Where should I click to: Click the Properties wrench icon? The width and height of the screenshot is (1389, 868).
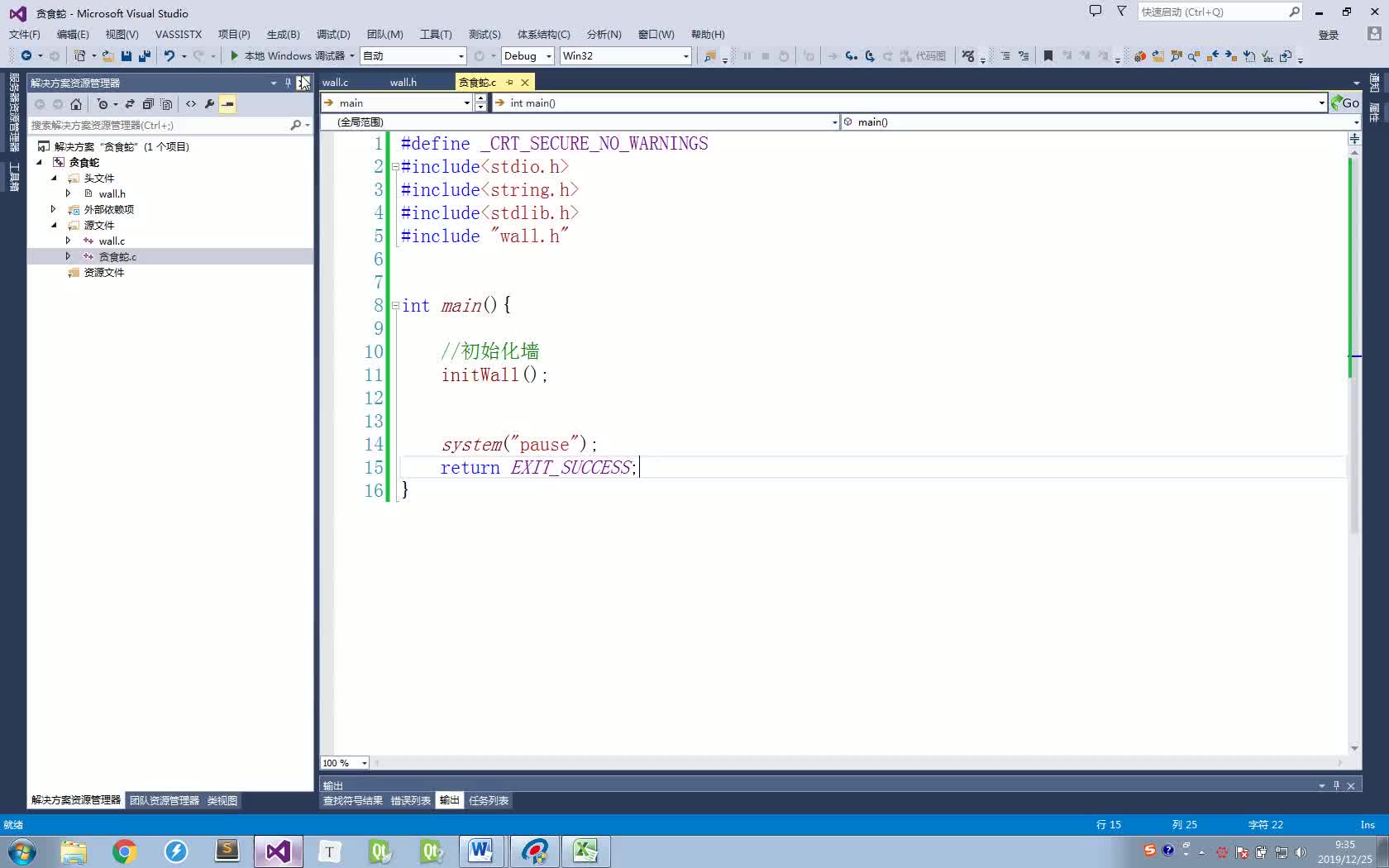pos(209,104)
